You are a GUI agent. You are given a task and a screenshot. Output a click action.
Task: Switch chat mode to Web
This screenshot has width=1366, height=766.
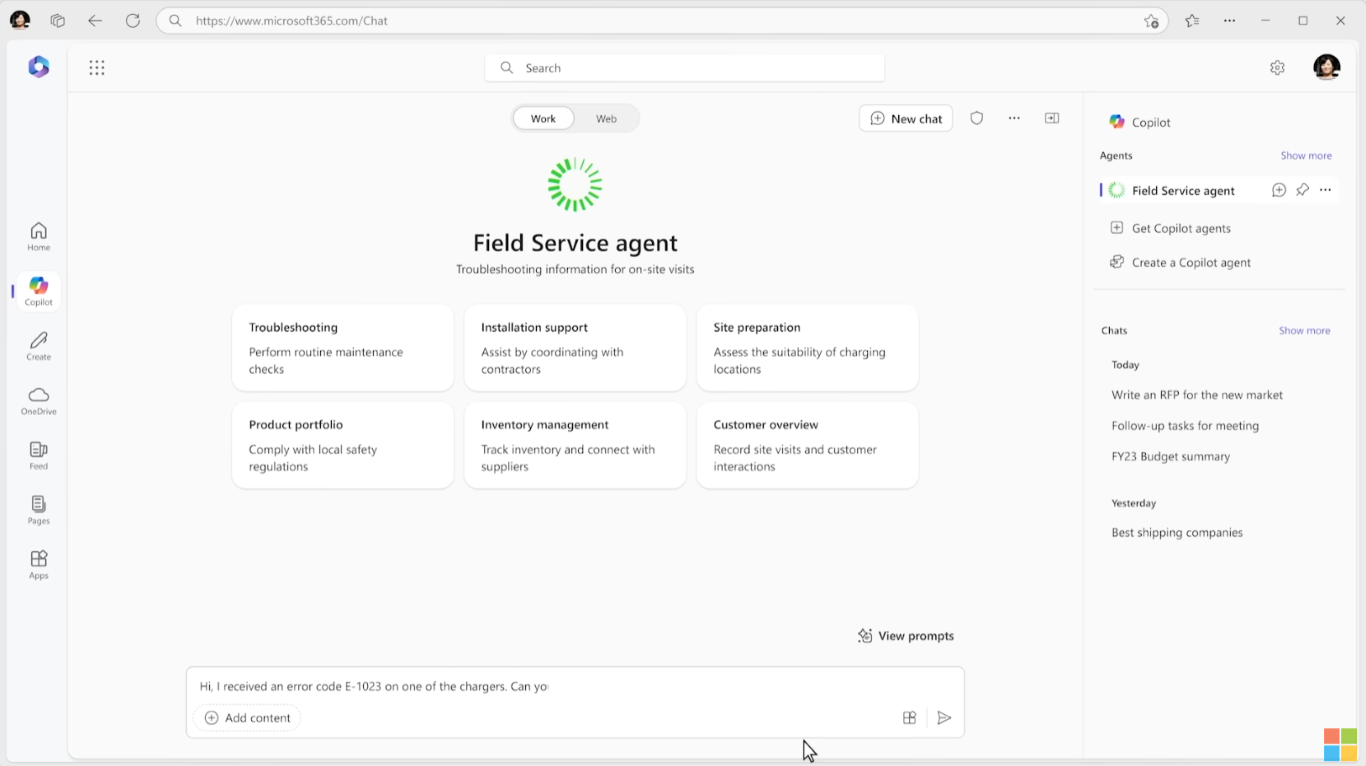[x=606, y=117]
